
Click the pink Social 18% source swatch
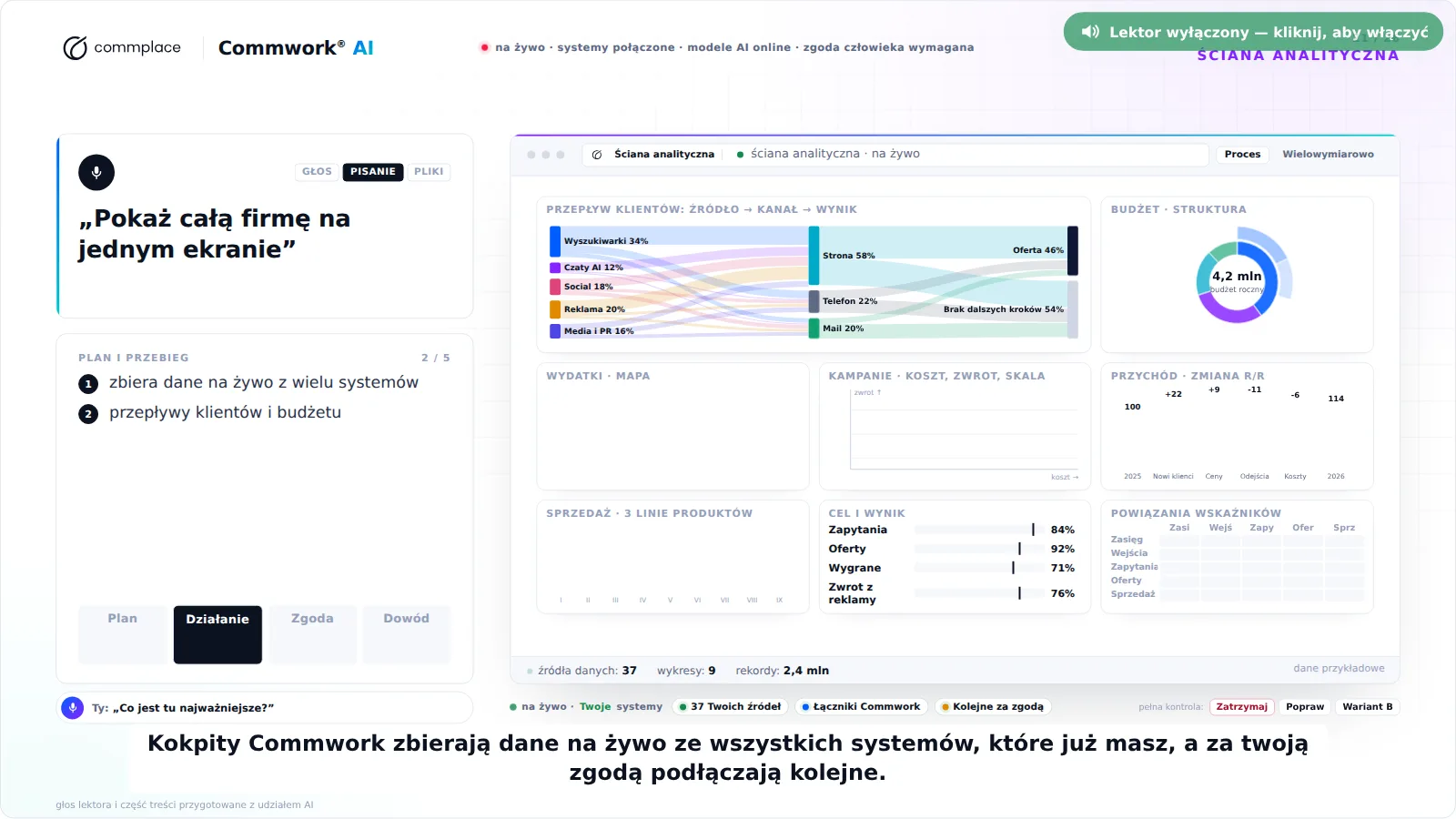tap(555, 287)
